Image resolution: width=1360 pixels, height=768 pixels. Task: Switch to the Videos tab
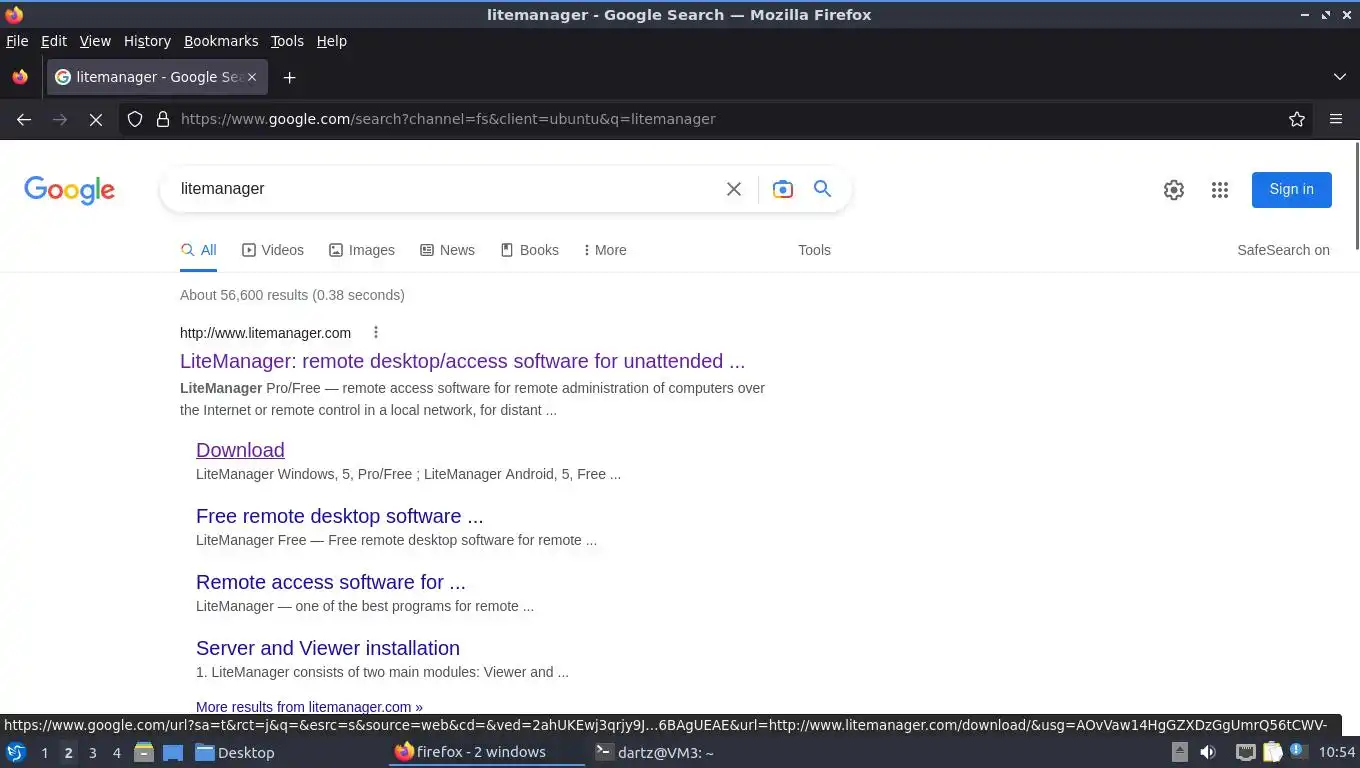click(x=273, y=250)
